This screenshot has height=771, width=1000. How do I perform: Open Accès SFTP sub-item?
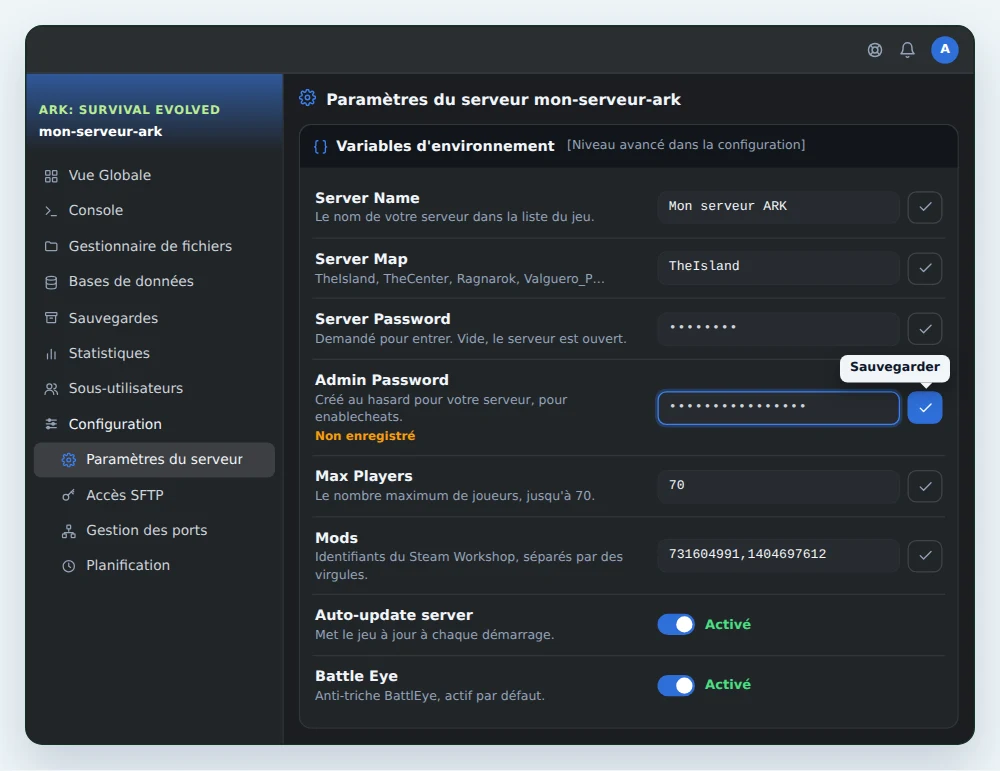(x=154, y=496)
